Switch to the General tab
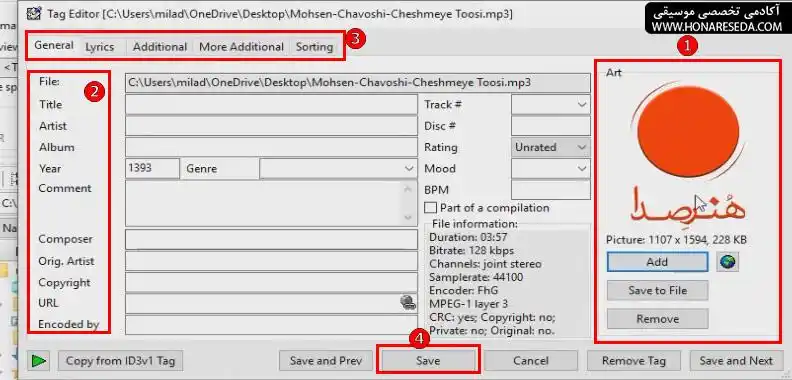 [54, 45]
